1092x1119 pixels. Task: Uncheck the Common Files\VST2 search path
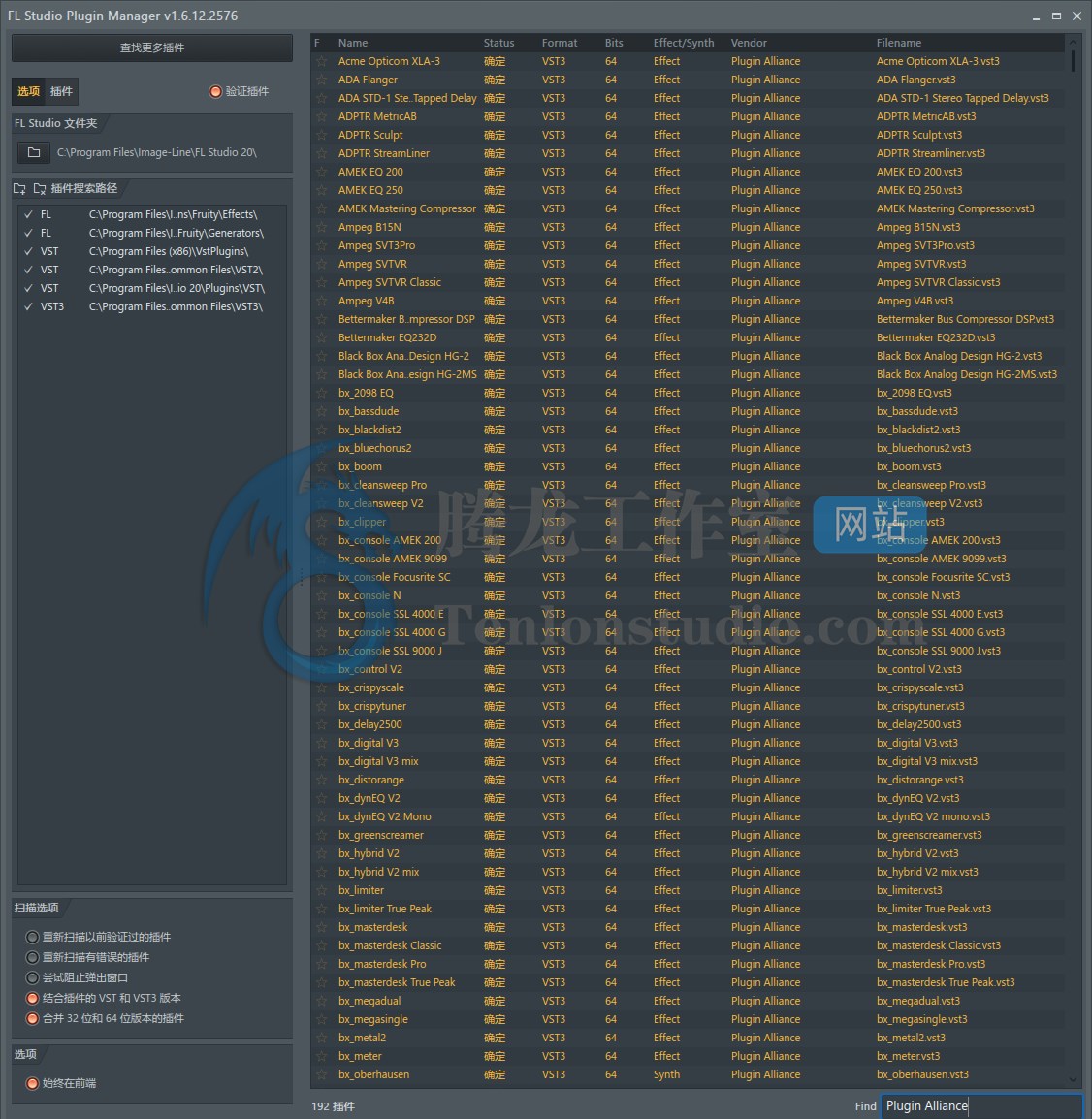pos(28,270)
